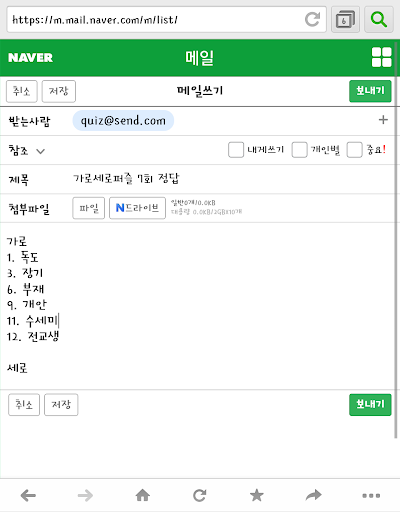
Task: Enable the 내게쓰기 checkbox
Action: coord(236,150)
